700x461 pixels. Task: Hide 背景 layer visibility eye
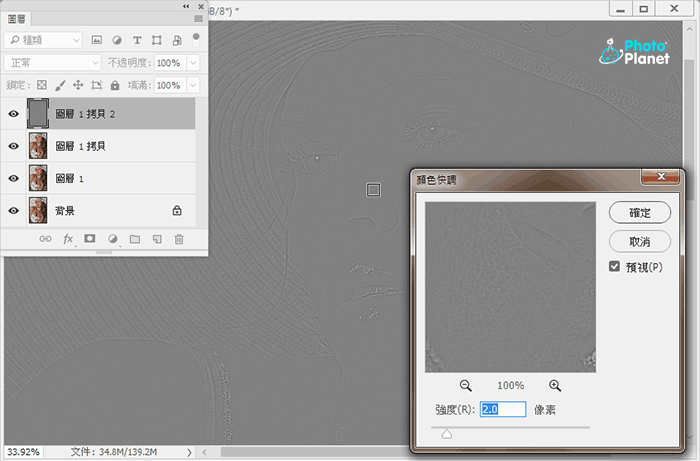pos(14,210)
